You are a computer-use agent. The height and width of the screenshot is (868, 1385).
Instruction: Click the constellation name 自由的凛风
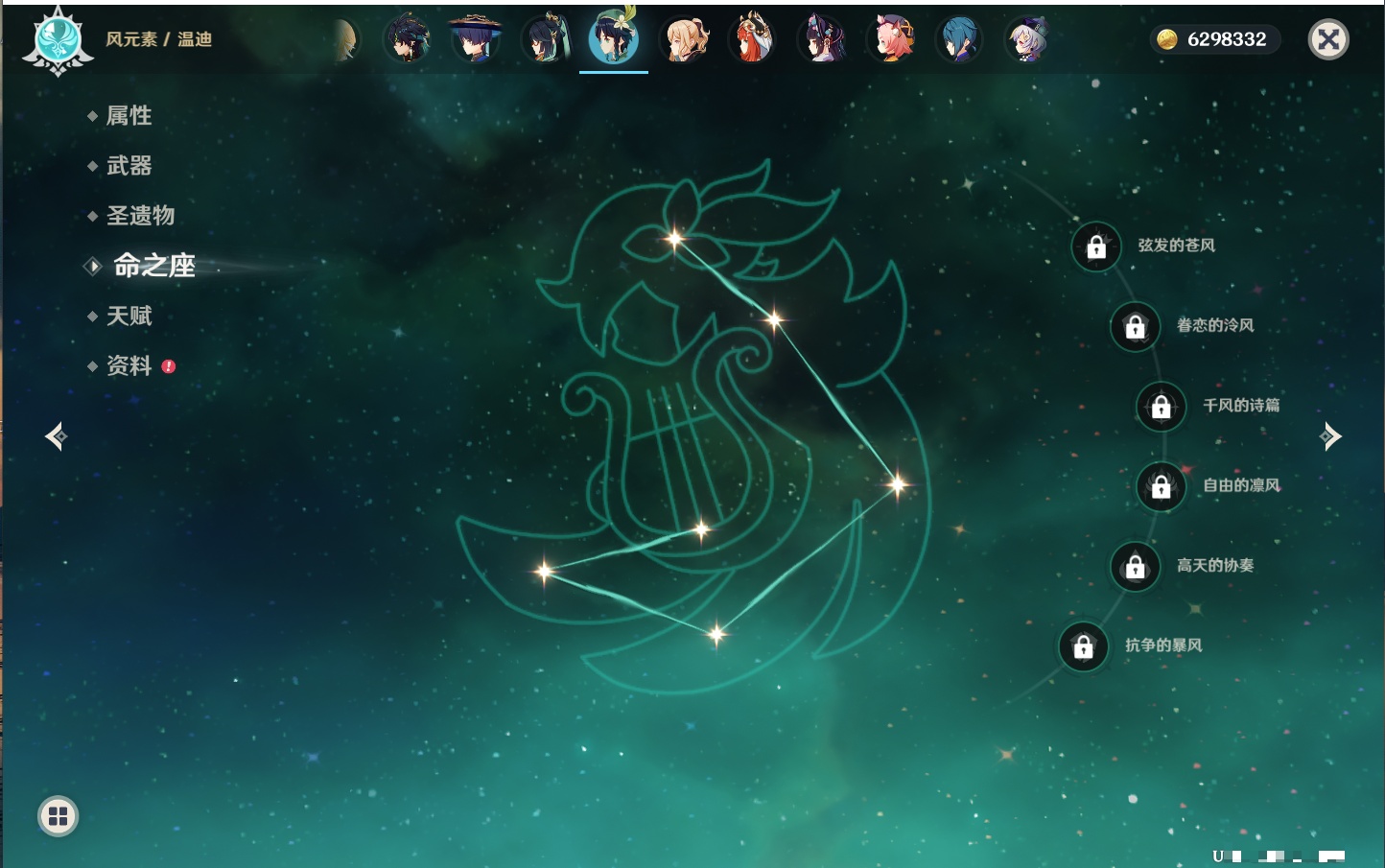click(1241, 485)
